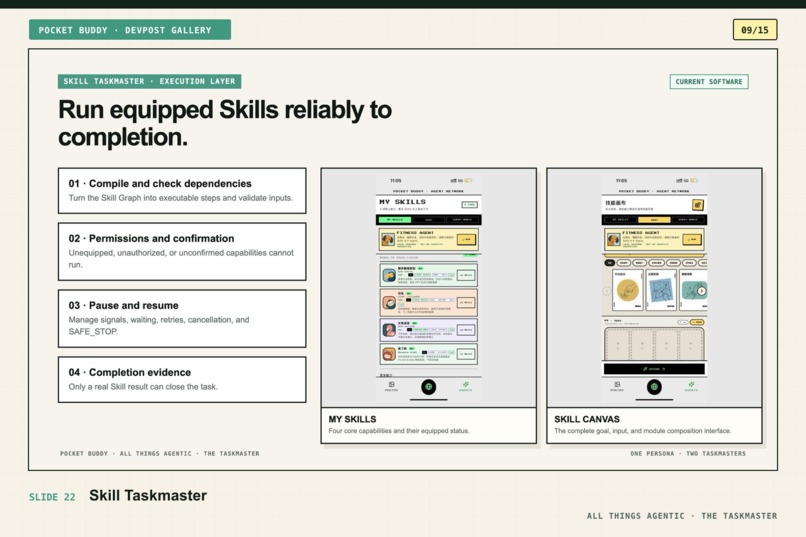Show previous skill cards with the left arrow
Screen dimensions: 806x537
[607, 291]
